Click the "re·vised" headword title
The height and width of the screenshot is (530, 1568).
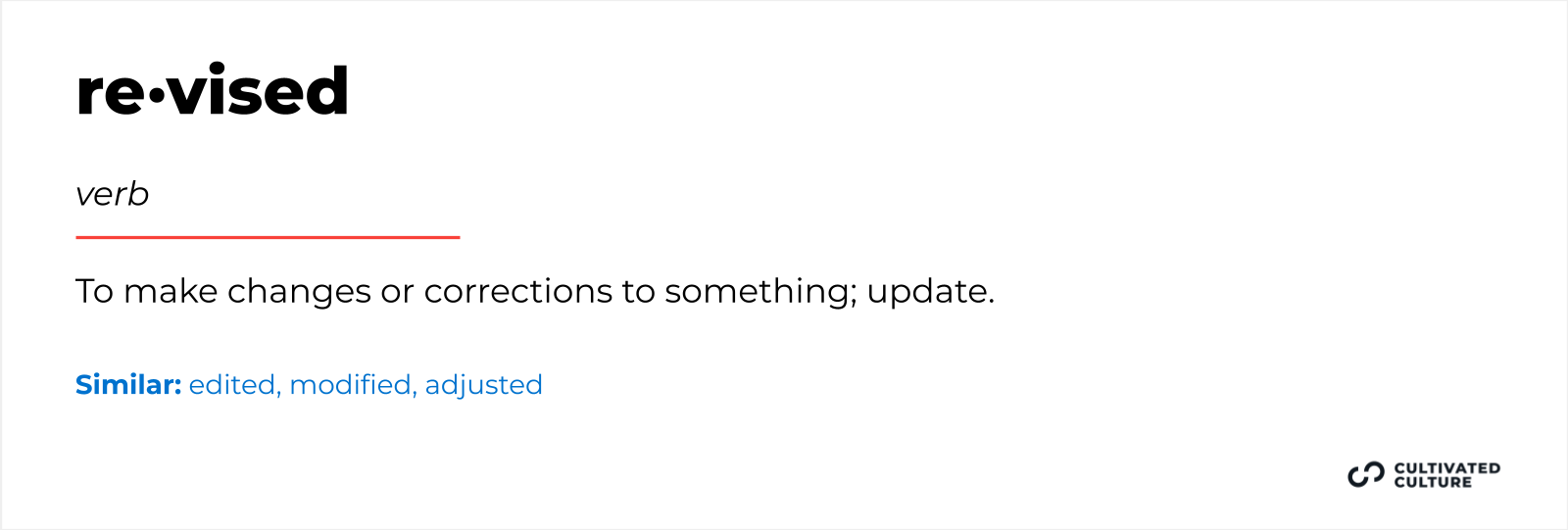pyautogui.click(x=212, y=91)
